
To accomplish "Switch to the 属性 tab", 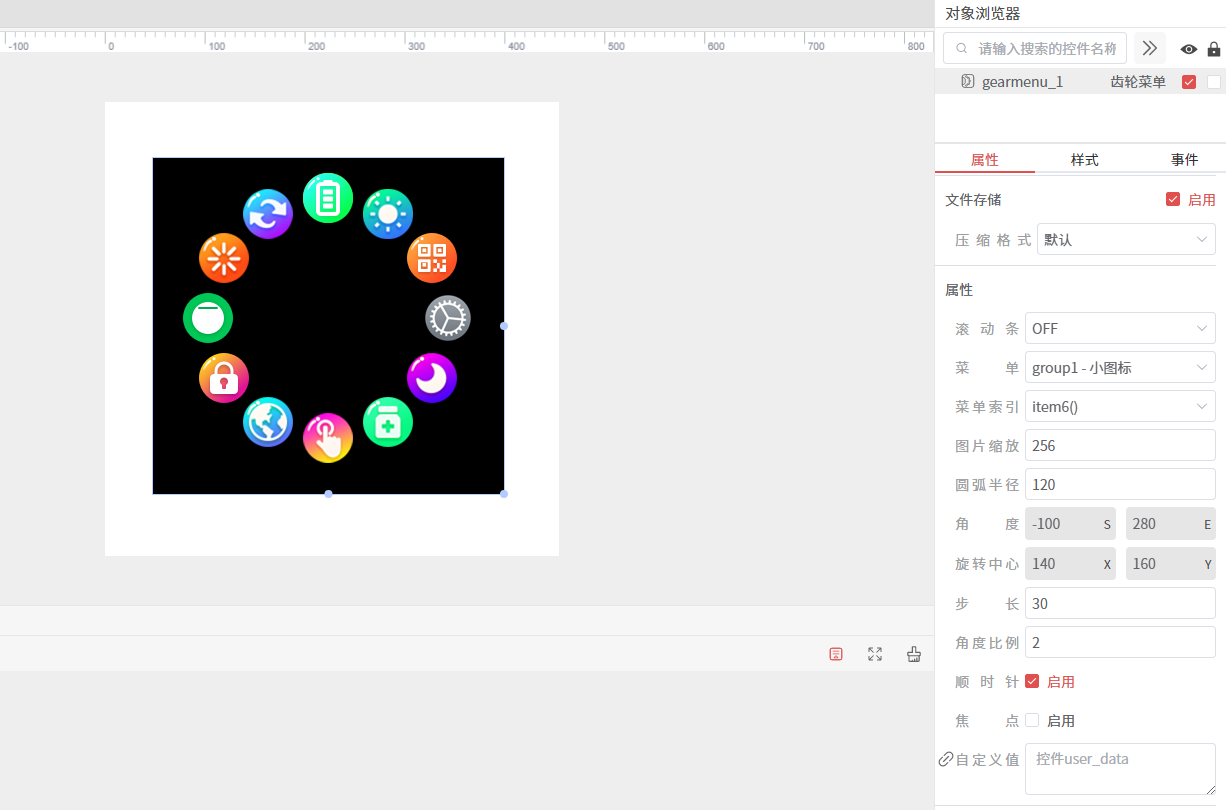I will pyautogui.click(x=985, y=160).
